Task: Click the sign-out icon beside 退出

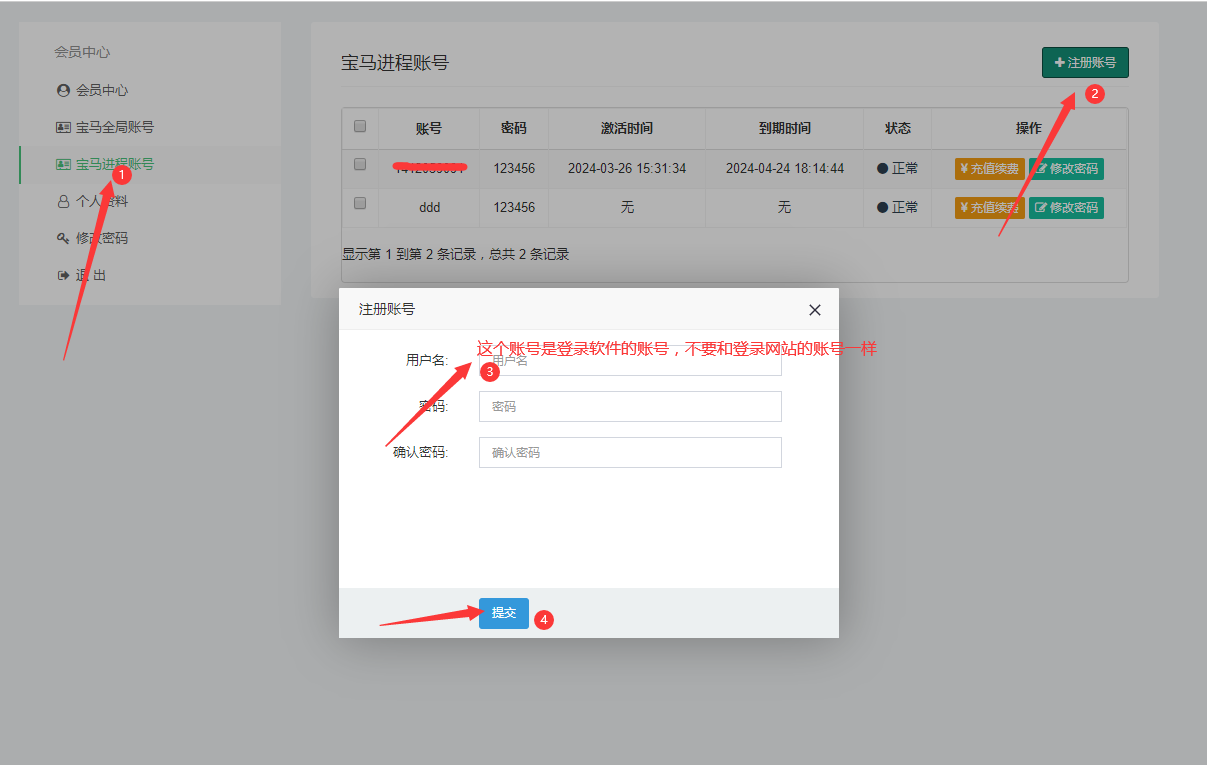Action: 64,275
